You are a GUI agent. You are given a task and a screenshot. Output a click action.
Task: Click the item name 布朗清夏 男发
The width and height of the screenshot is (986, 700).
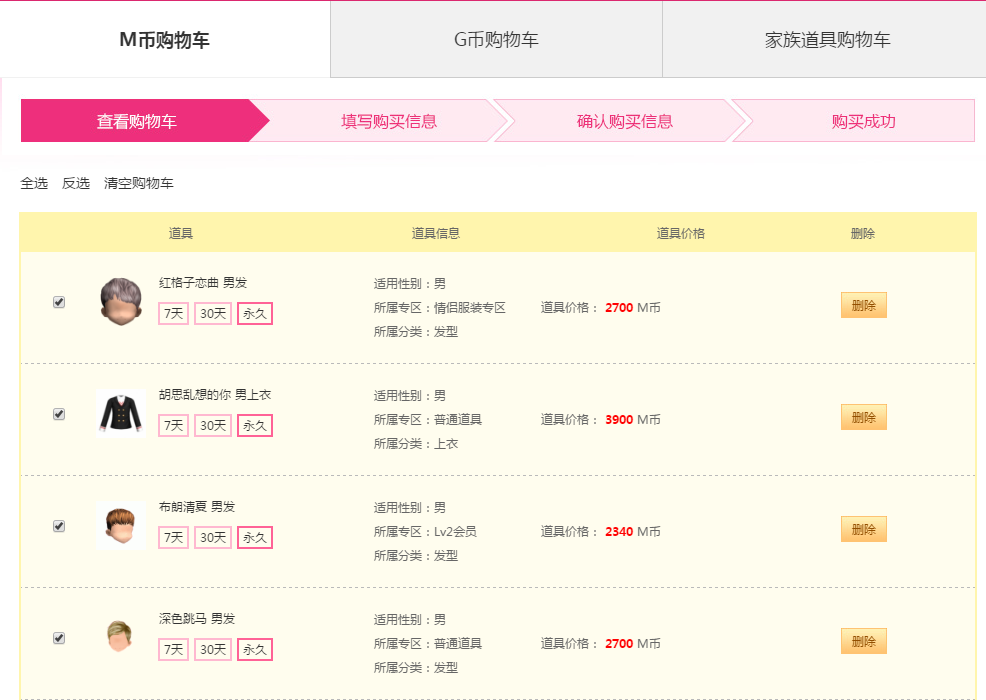(x=197, y=506)
